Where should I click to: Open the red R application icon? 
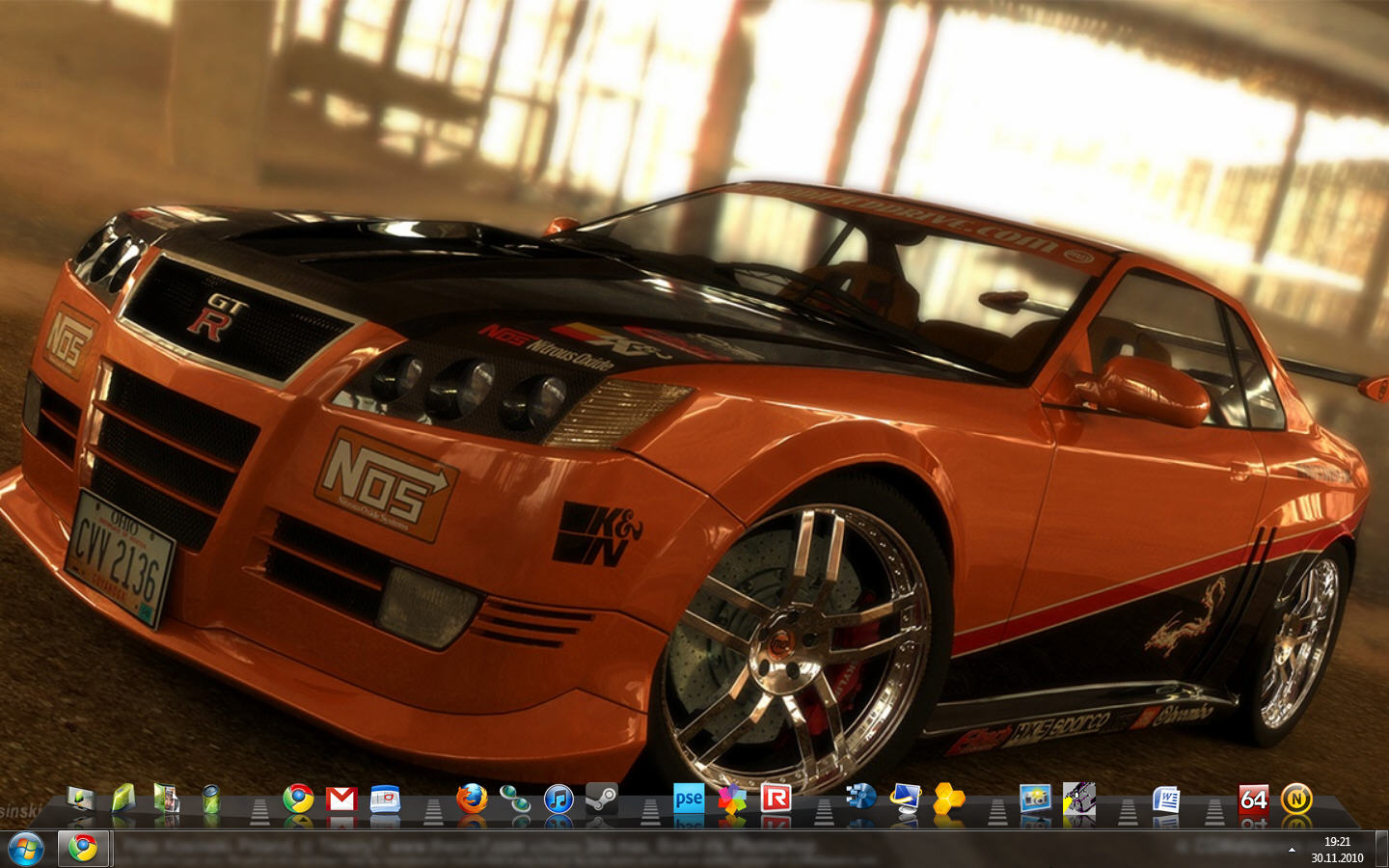coord(776,799)
